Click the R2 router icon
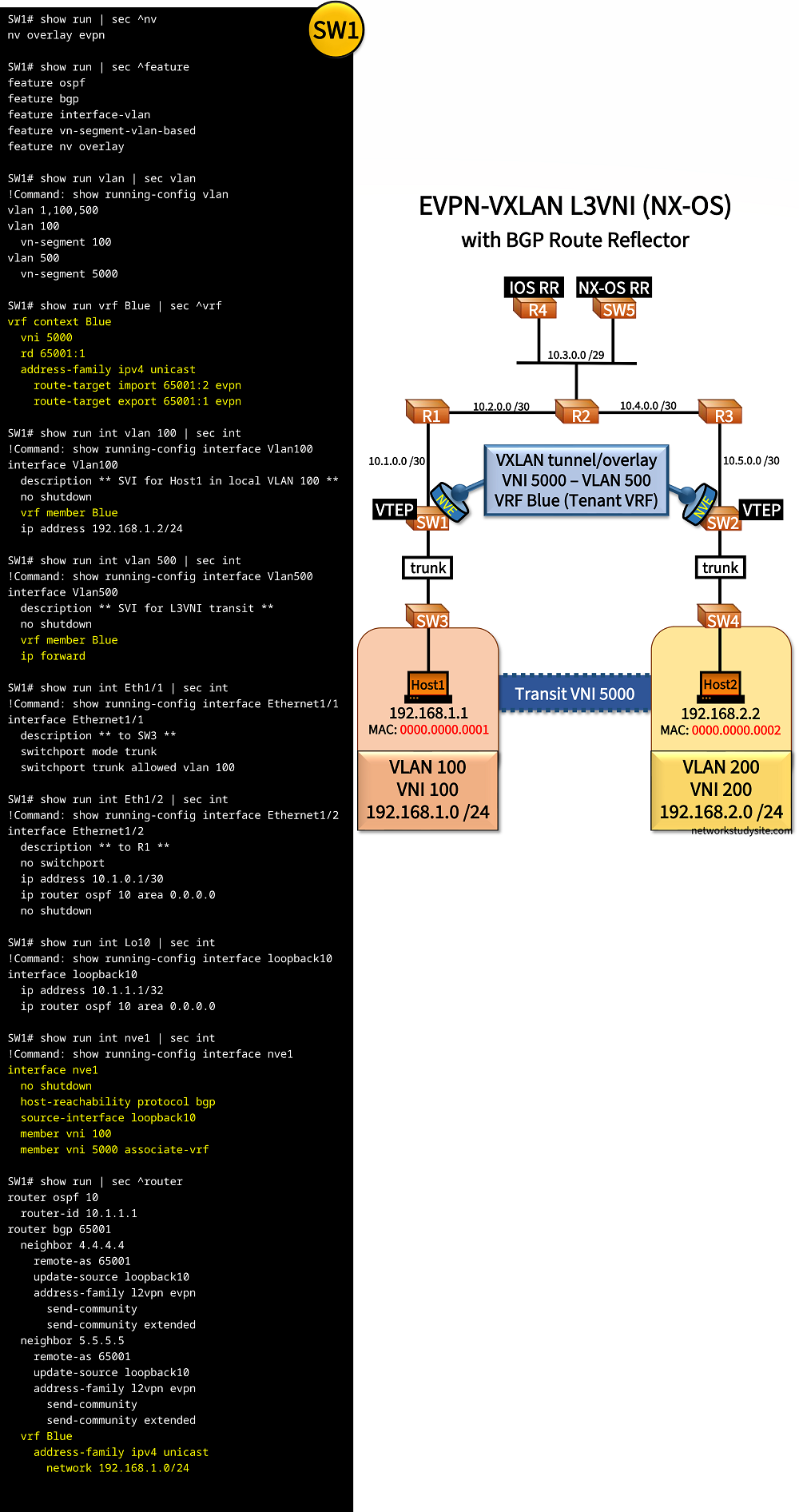The height and width of the screenshot is (1512, 799). point(578,413)
